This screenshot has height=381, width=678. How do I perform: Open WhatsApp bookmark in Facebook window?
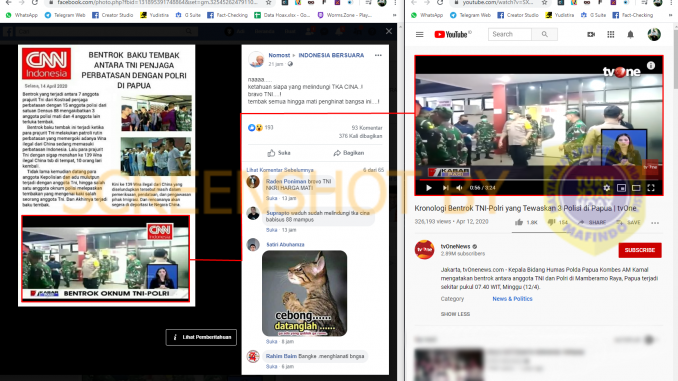pyautogui.click(x=22, y=15)
